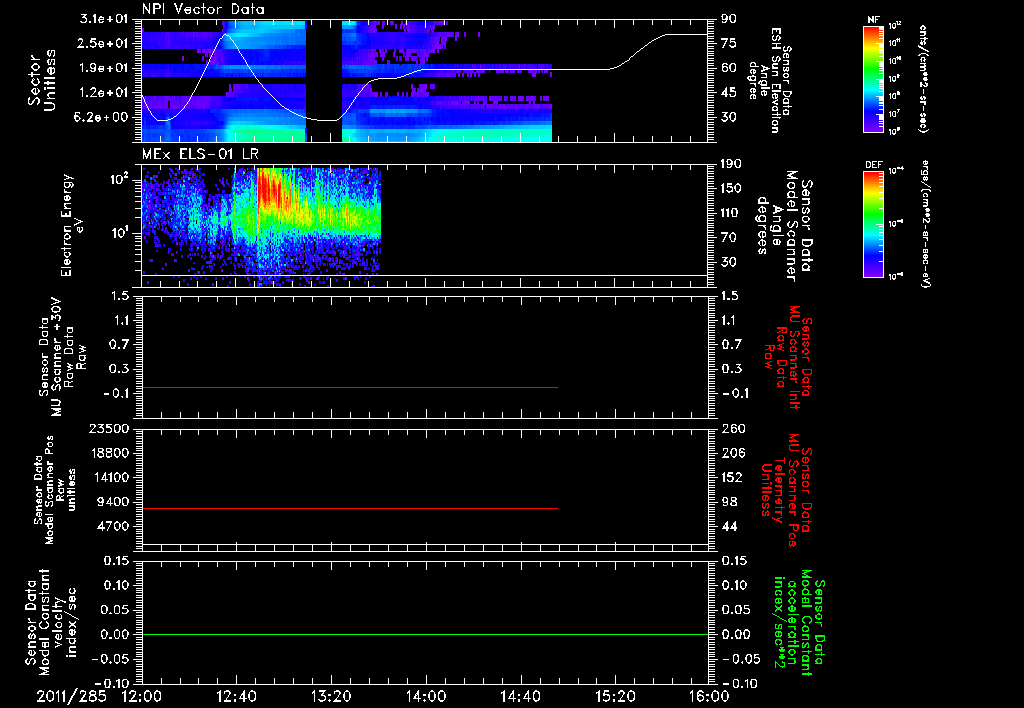Click the "13:20" time axis label

pyautogui.click(x=331, y=696)
